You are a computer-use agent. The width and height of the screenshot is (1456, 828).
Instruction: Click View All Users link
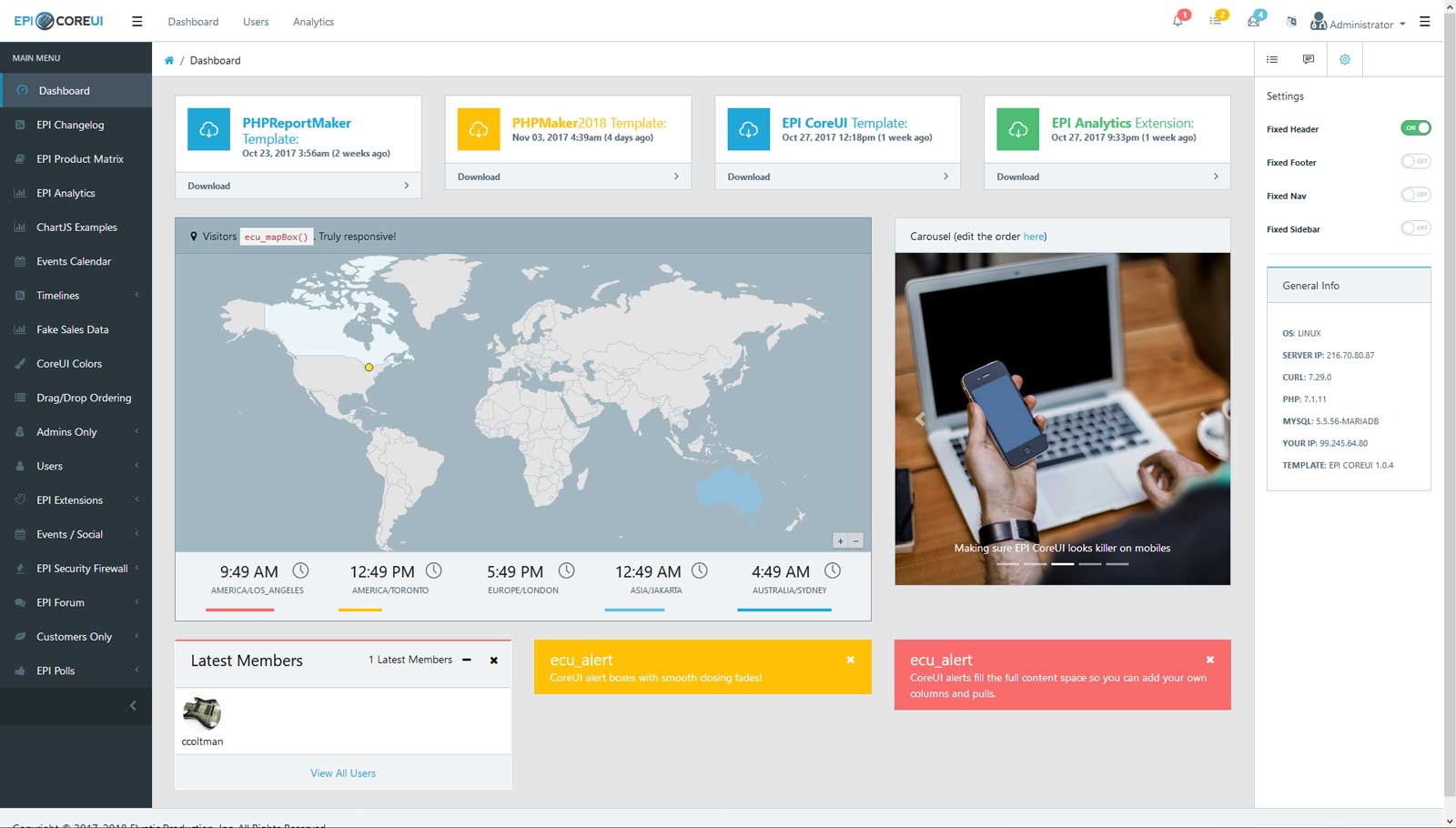point(343,773)
